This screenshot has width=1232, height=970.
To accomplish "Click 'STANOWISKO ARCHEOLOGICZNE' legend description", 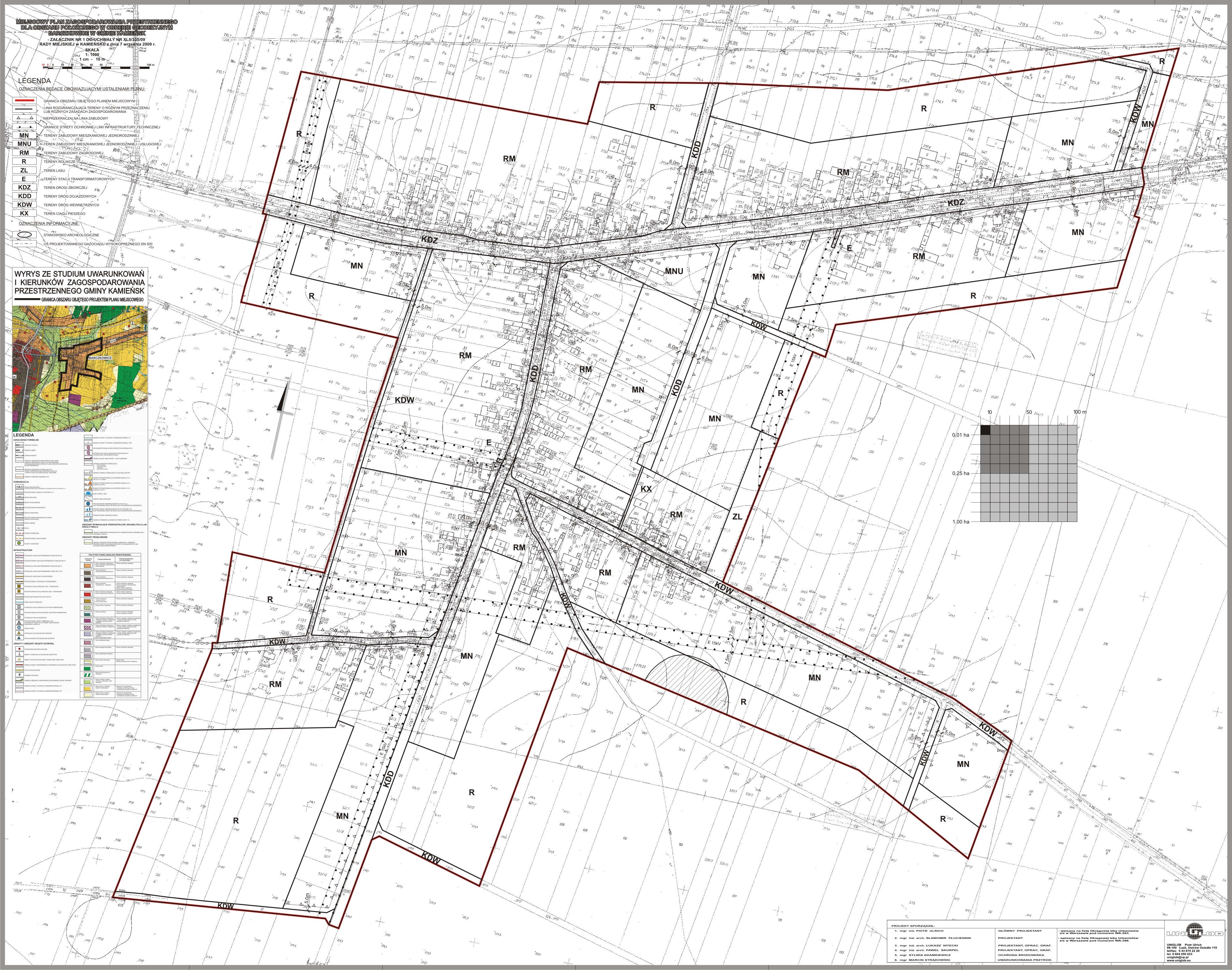I will point(72,235).
